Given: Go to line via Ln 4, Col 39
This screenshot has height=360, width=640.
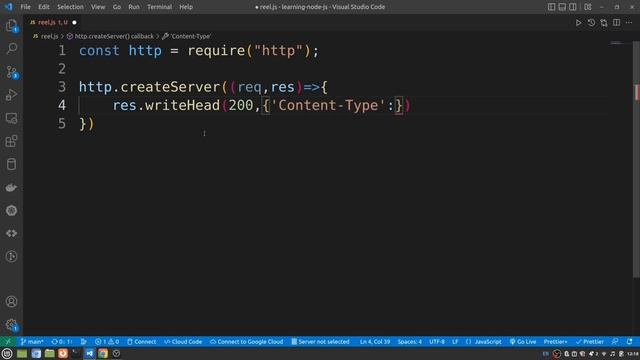Looking at the screenshot, I should tap(375, 342).
